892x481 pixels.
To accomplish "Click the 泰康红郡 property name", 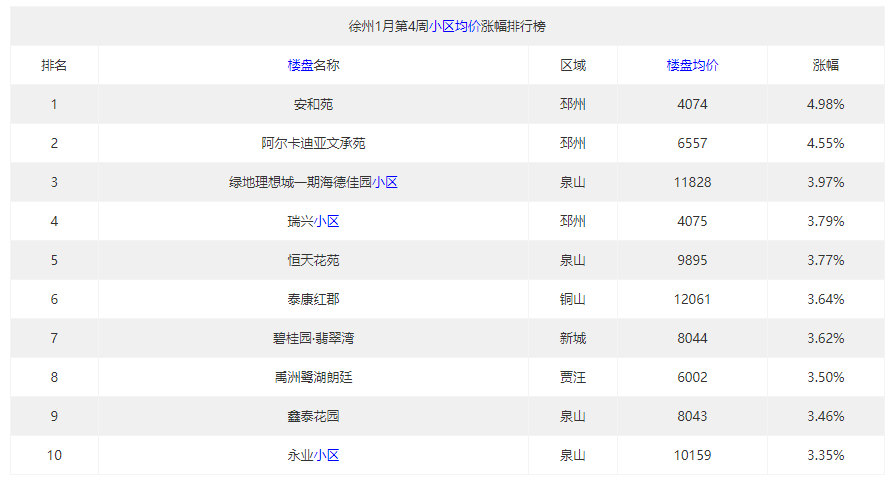I will (x=313, y=300).
